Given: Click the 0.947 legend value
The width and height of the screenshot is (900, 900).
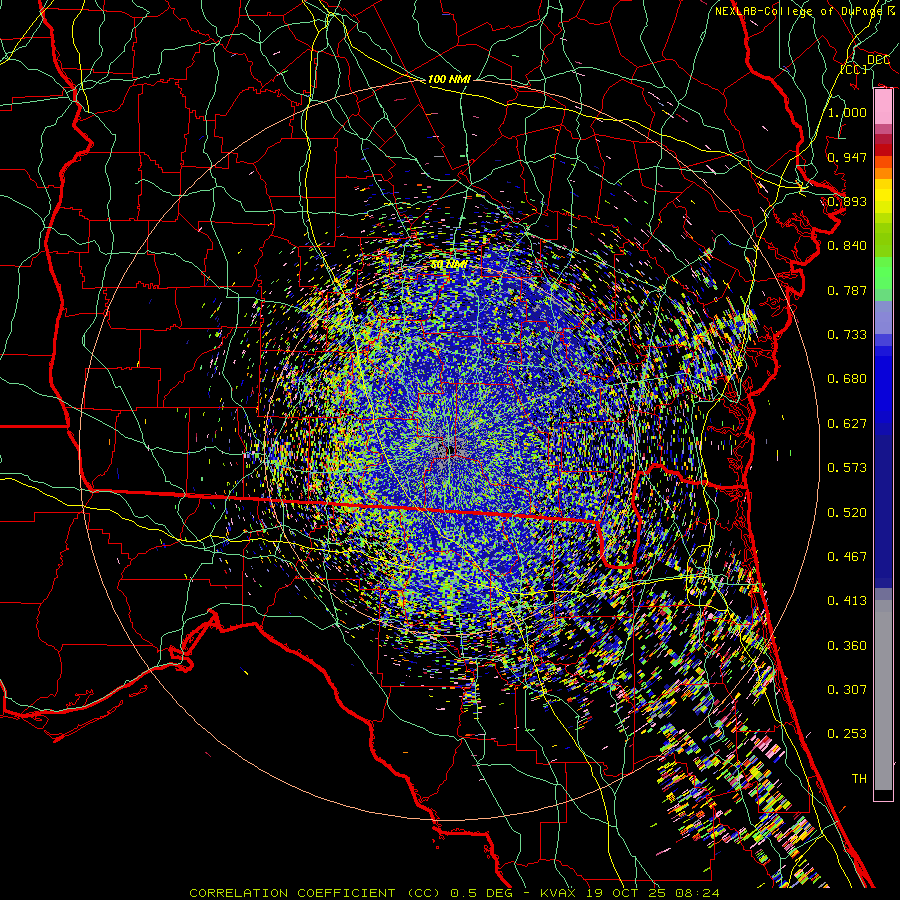Looking at the screenshot, I should (847, 157).
